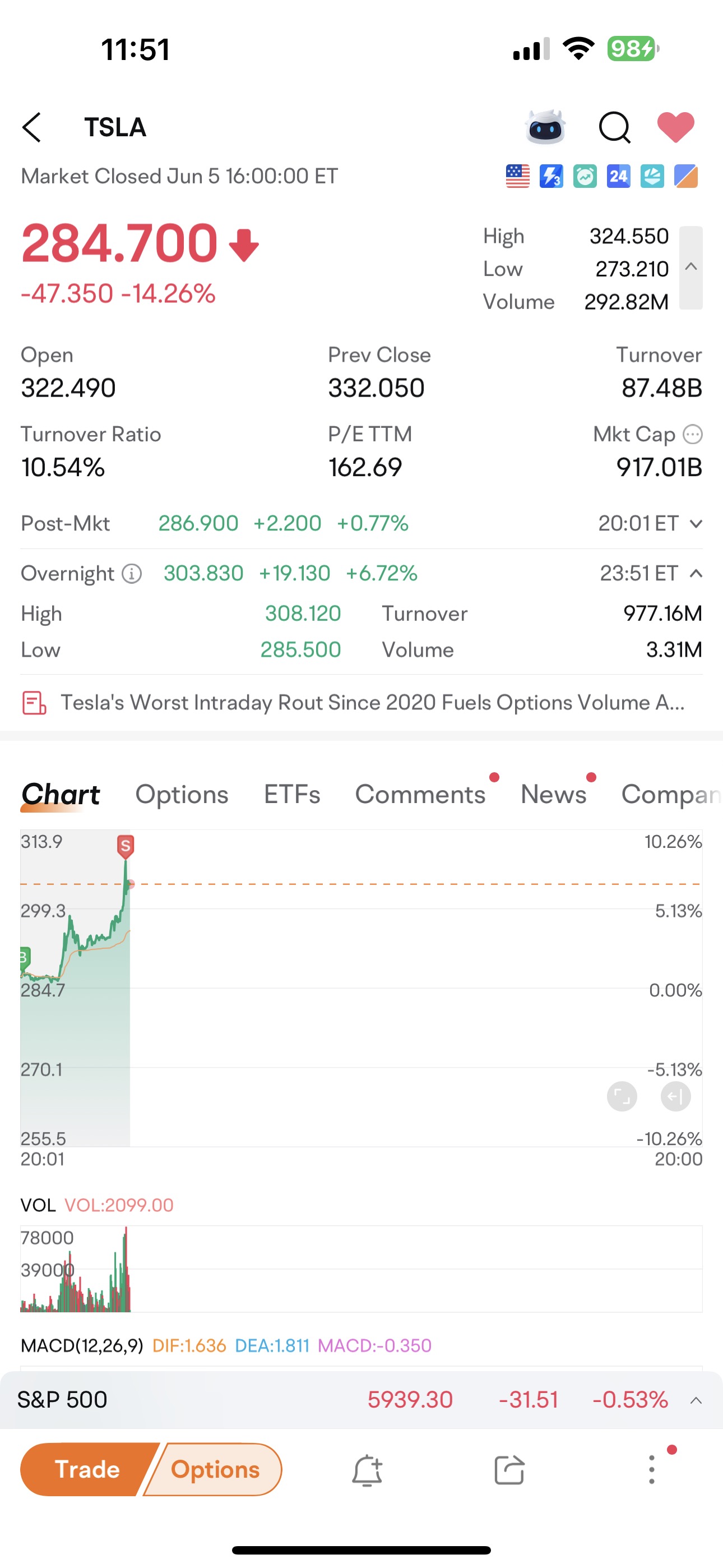Viewport: 723px width, 1568px height.
Task: Add a price alert with bell icon
Action: 367,1470
